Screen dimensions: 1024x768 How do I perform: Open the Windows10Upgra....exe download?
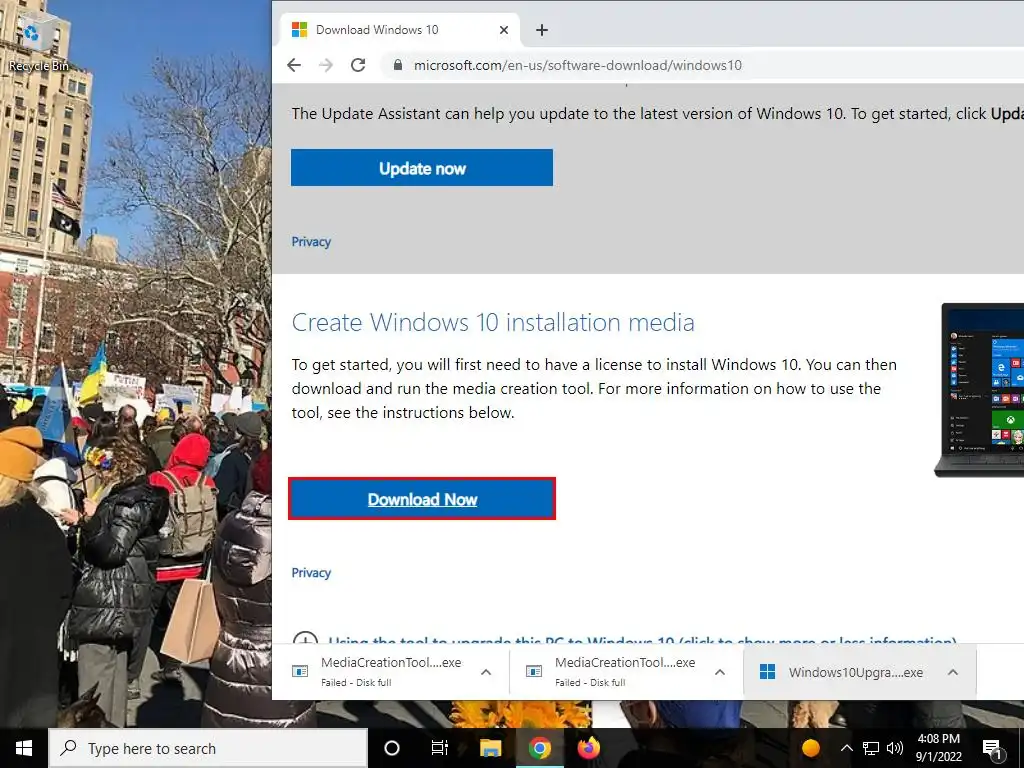coord(842,672)
